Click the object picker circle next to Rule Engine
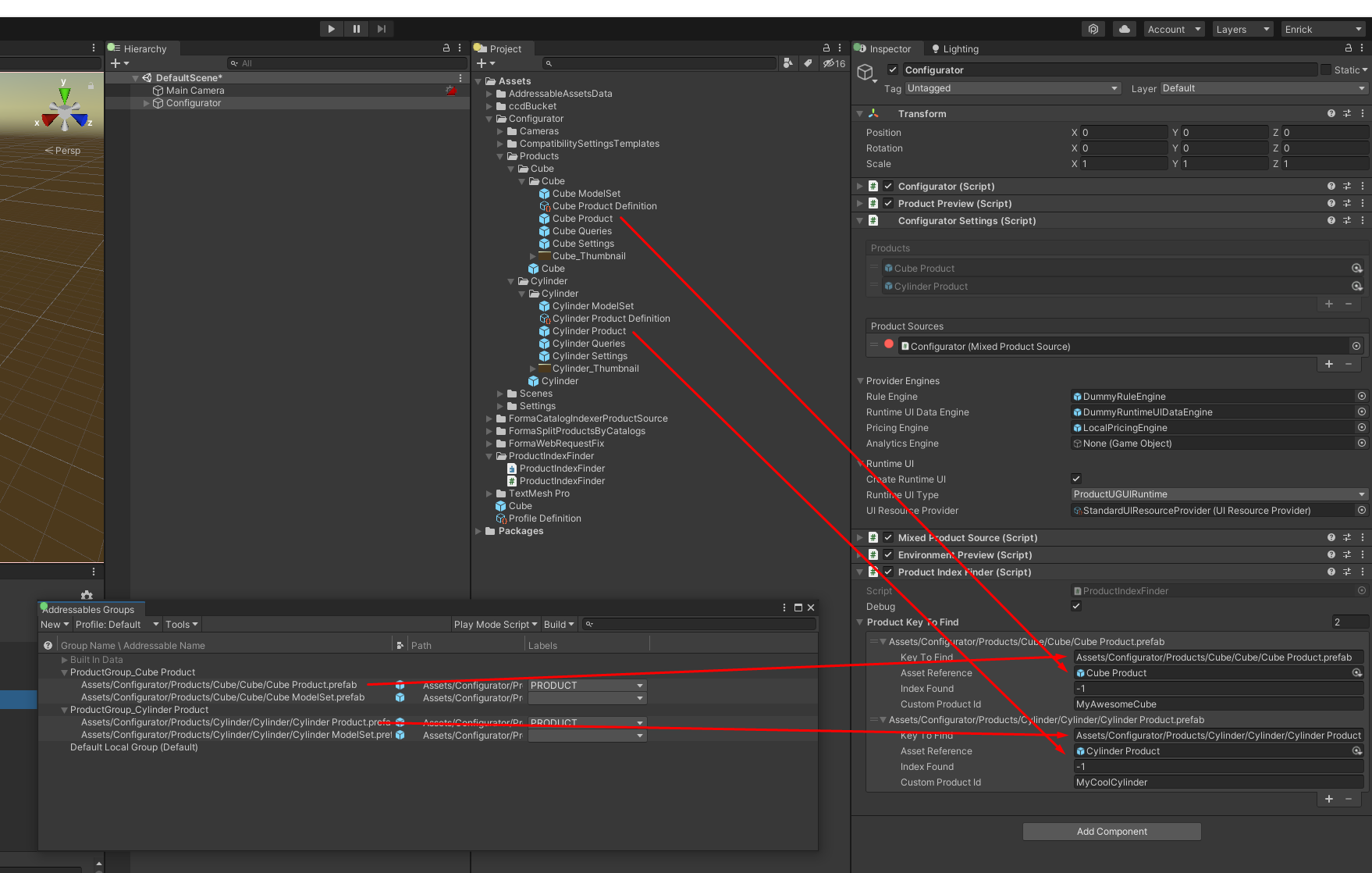 coord(1361,396)
